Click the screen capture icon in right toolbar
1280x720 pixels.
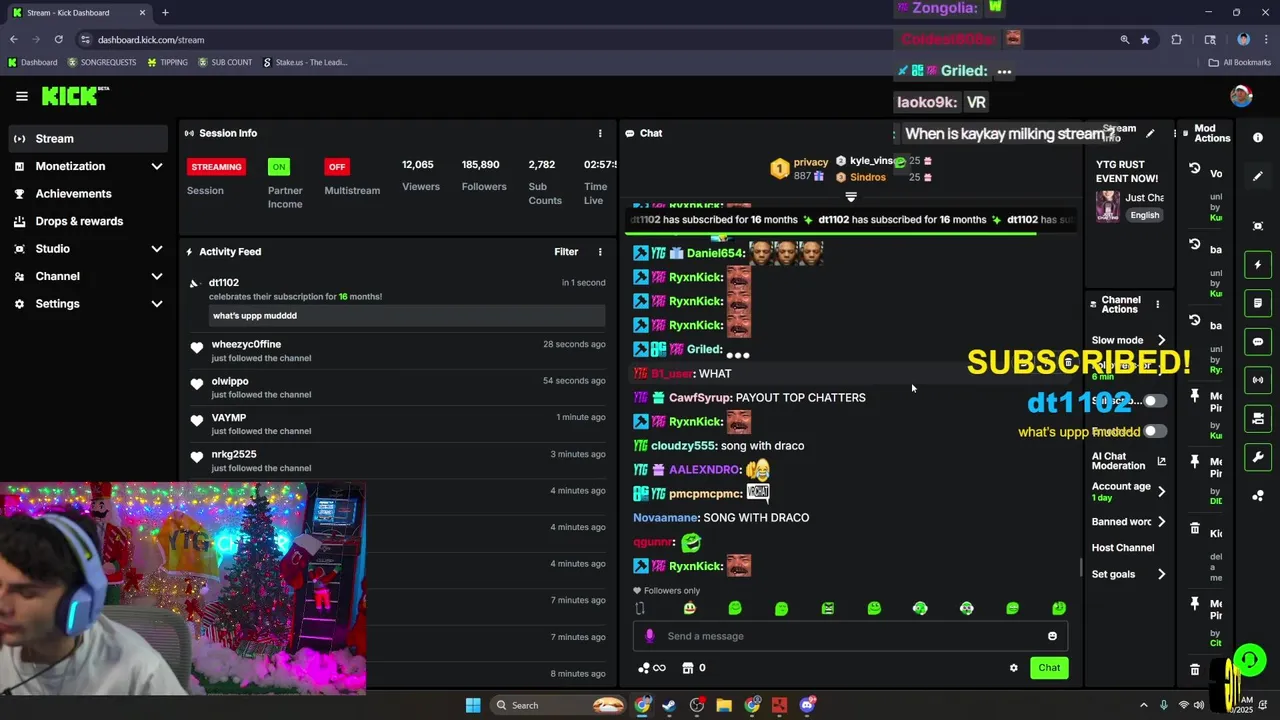1258,226
